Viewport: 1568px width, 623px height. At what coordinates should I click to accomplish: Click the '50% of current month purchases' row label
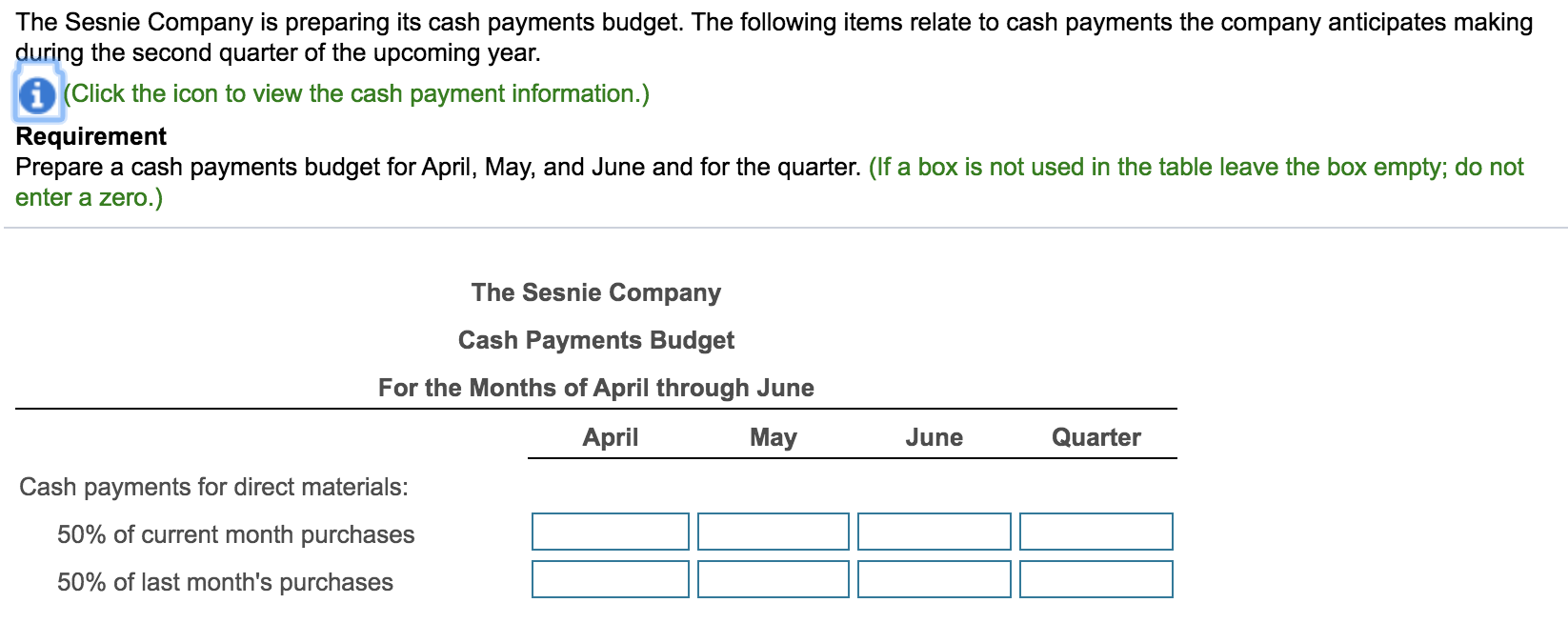pos(235,534)
